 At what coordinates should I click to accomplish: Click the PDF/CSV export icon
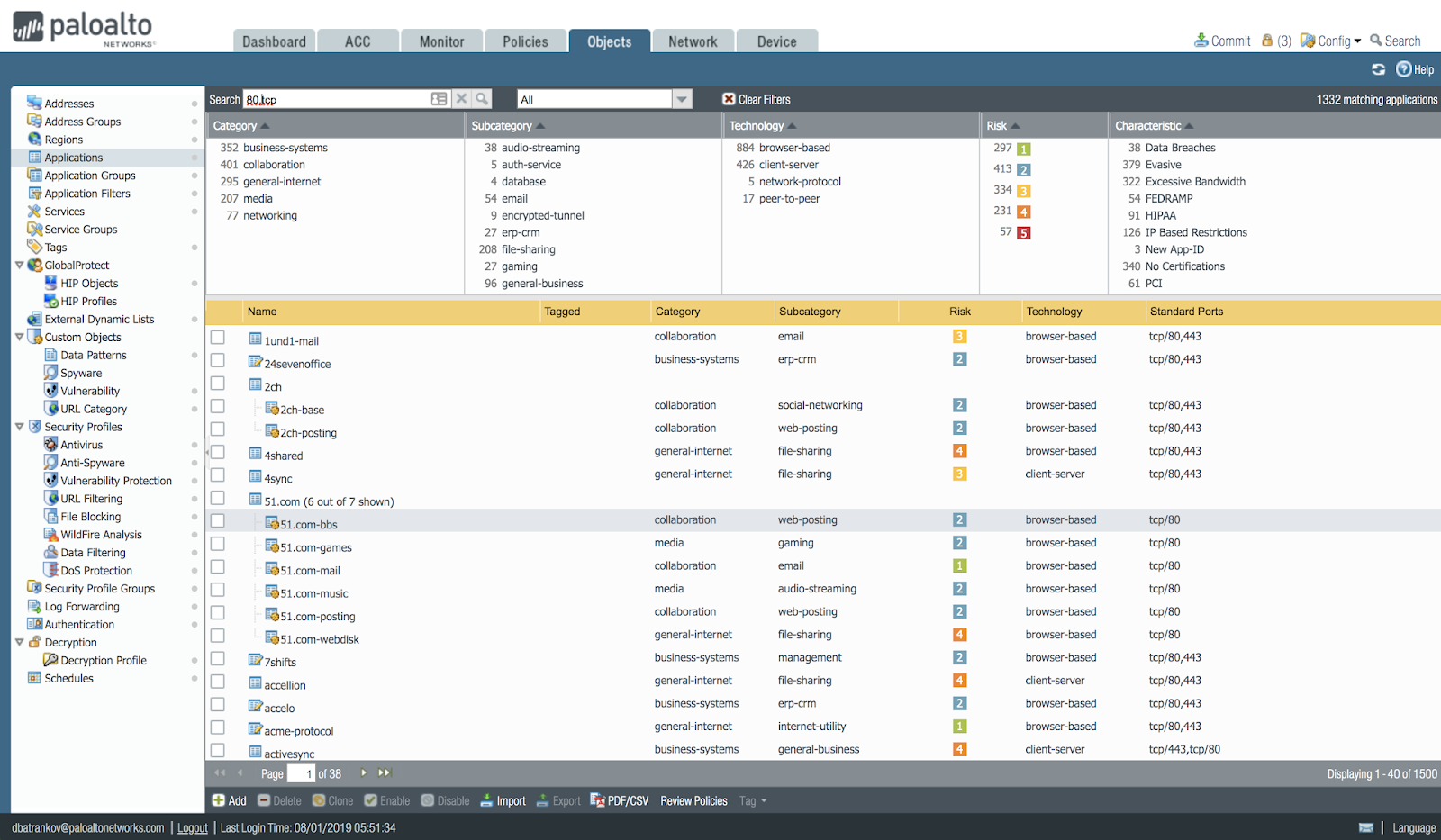597,800
